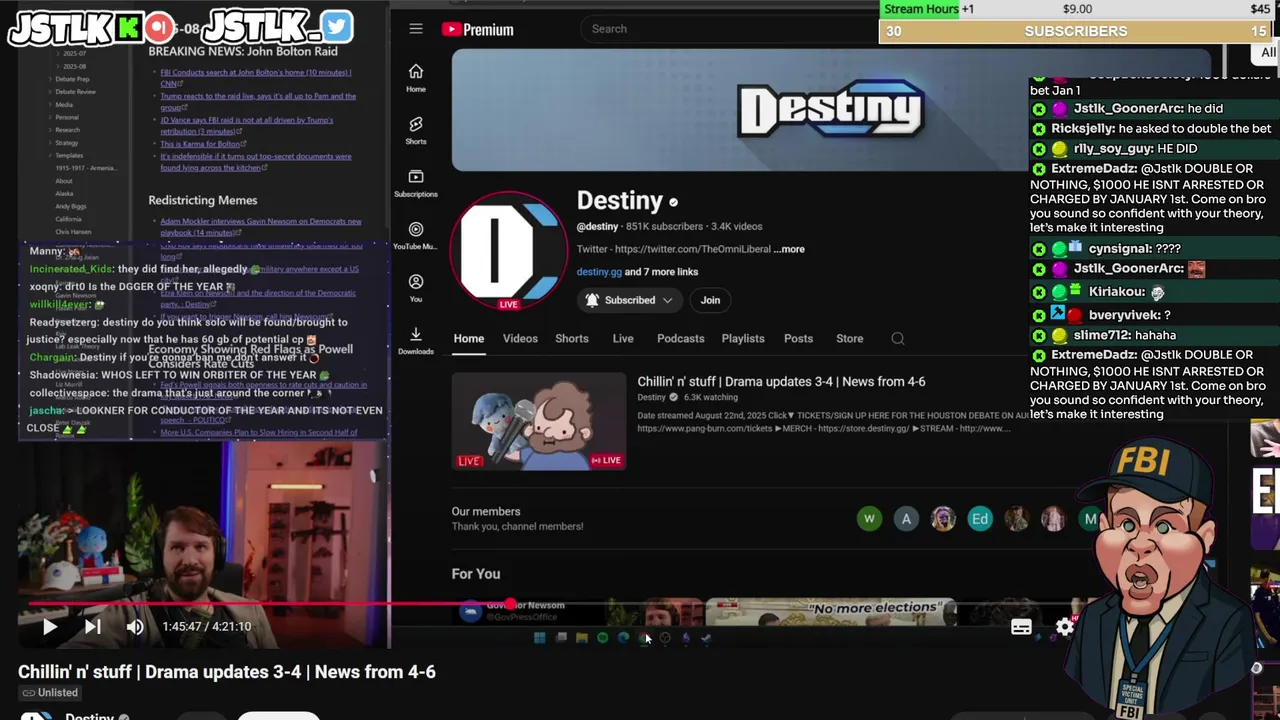
Task: Click the teal Ed member avatar
Action: (980, 518)
